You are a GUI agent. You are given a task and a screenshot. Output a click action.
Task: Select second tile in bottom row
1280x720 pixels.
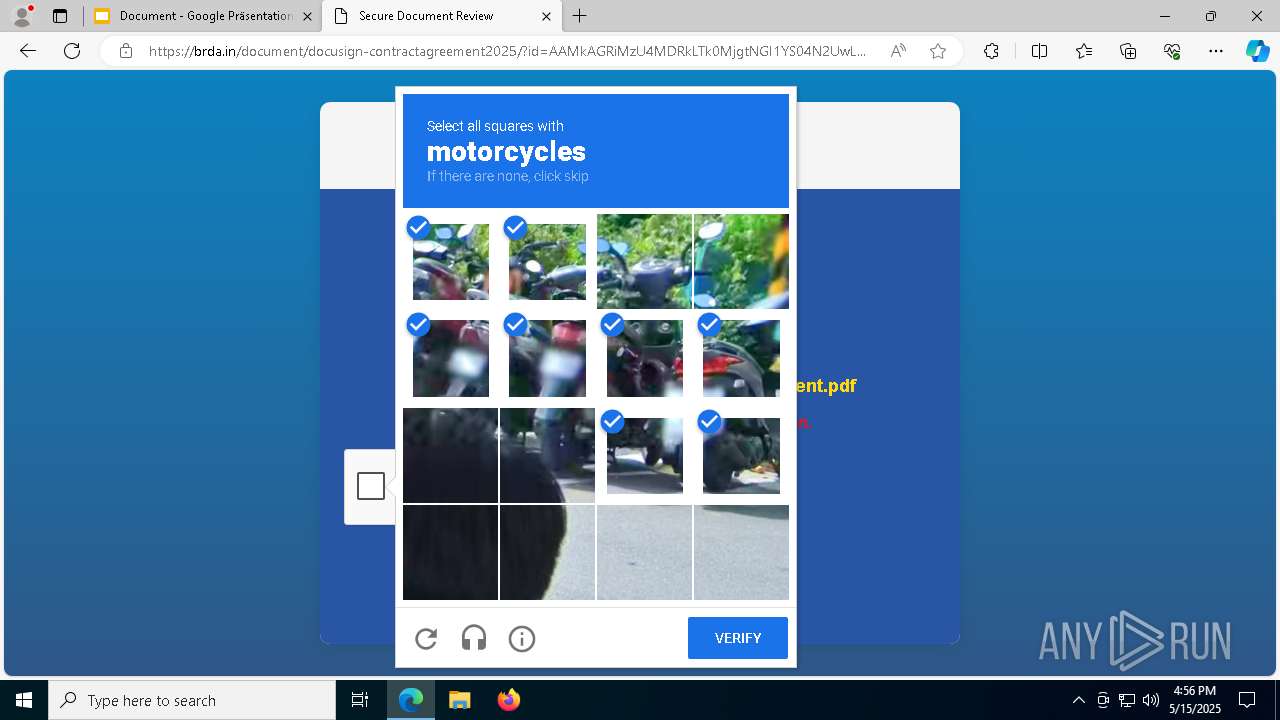[547, 552]
